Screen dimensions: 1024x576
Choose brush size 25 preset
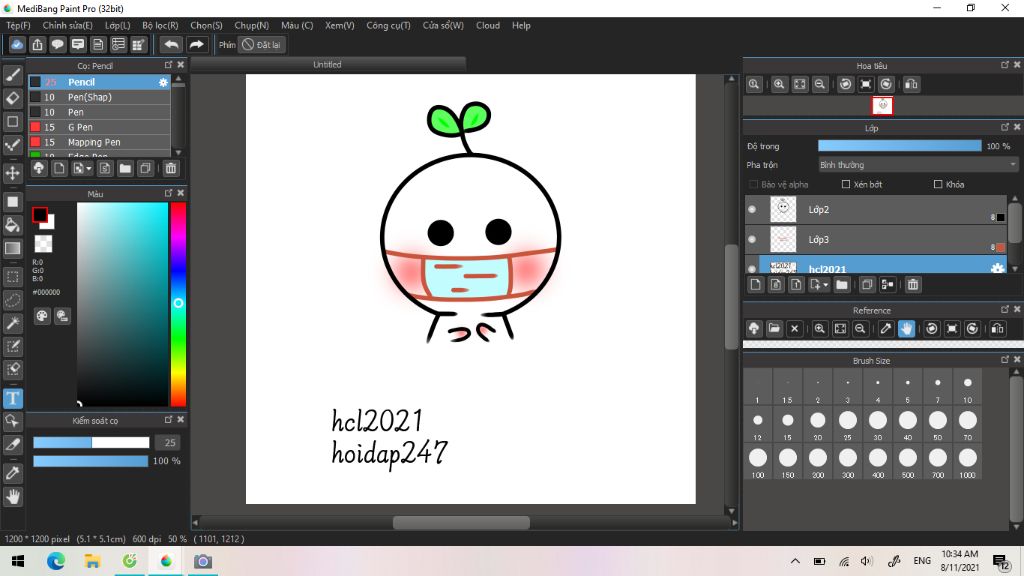848,424
